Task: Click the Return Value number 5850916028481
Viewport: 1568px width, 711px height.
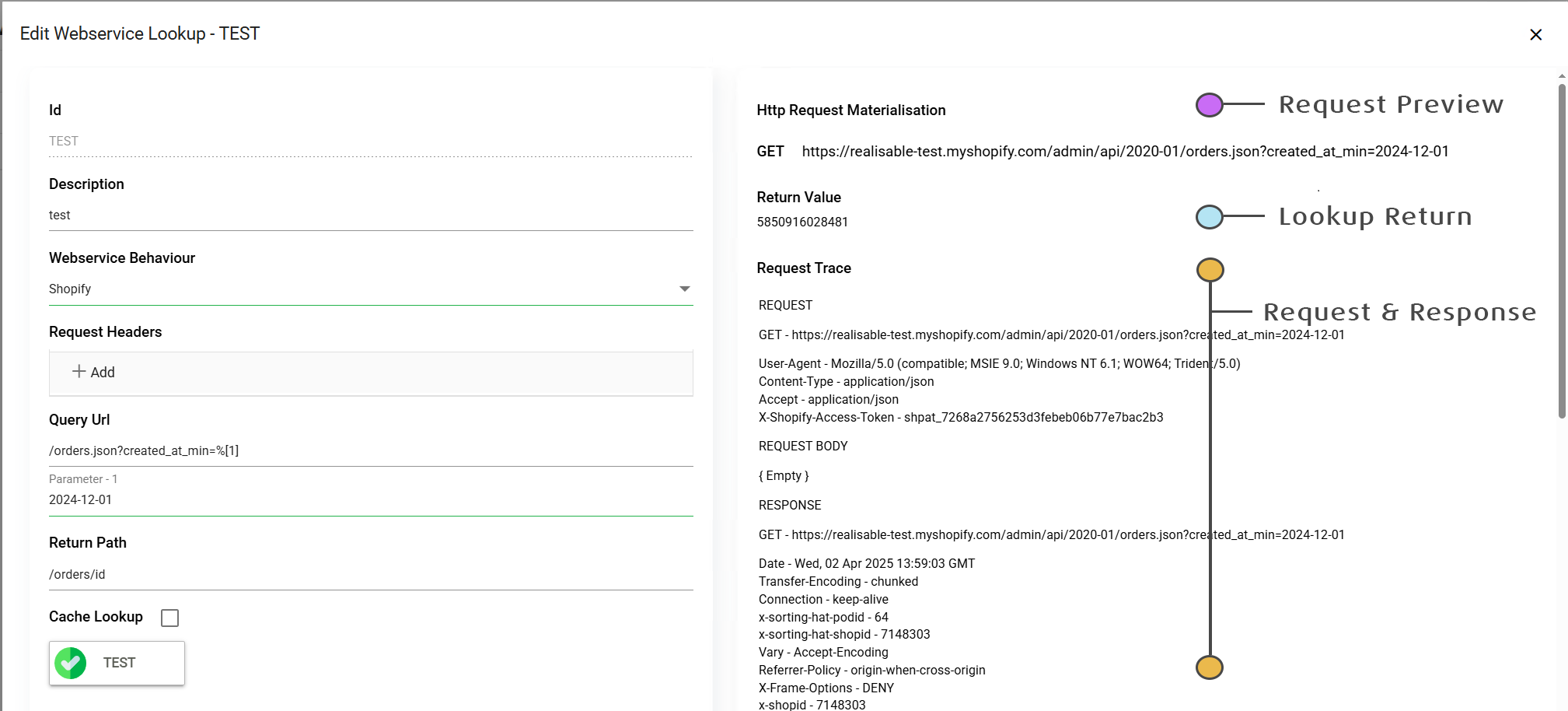Action: point(802,222)
